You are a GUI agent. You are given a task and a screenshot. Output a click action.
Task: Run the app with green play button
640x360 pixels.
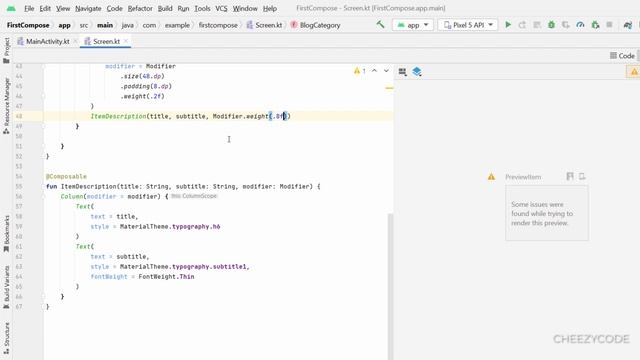tap(508, 25)
